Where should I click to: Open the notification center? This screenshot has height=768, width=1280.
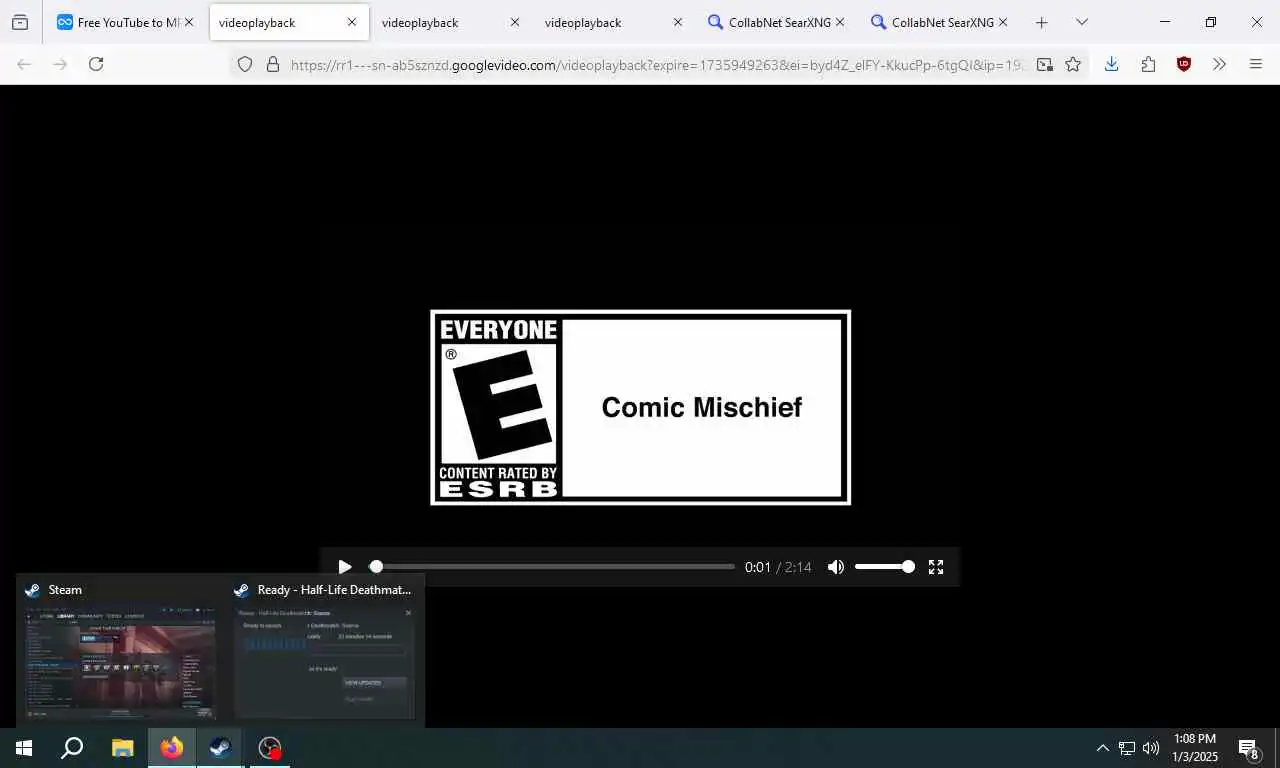pos(1249,748)
